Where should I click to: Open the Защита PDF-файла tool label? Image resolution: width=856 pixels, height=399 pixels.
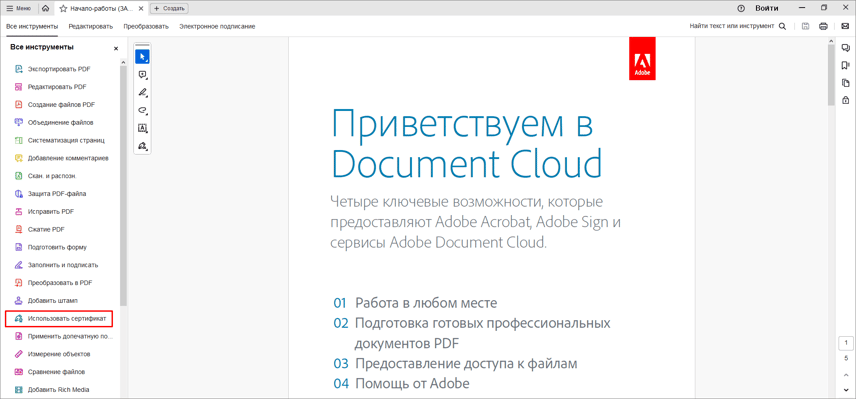57,194
